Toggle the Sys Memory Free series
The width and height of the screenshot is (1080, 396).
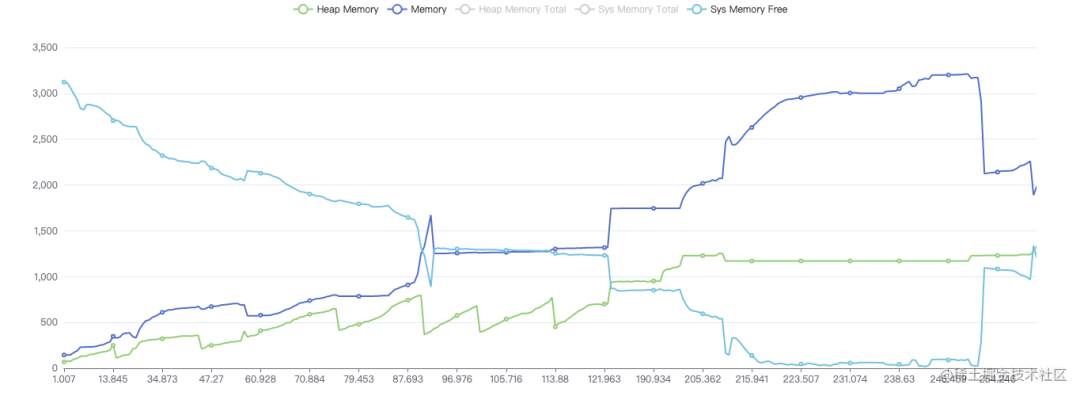(x=738, y=10)
